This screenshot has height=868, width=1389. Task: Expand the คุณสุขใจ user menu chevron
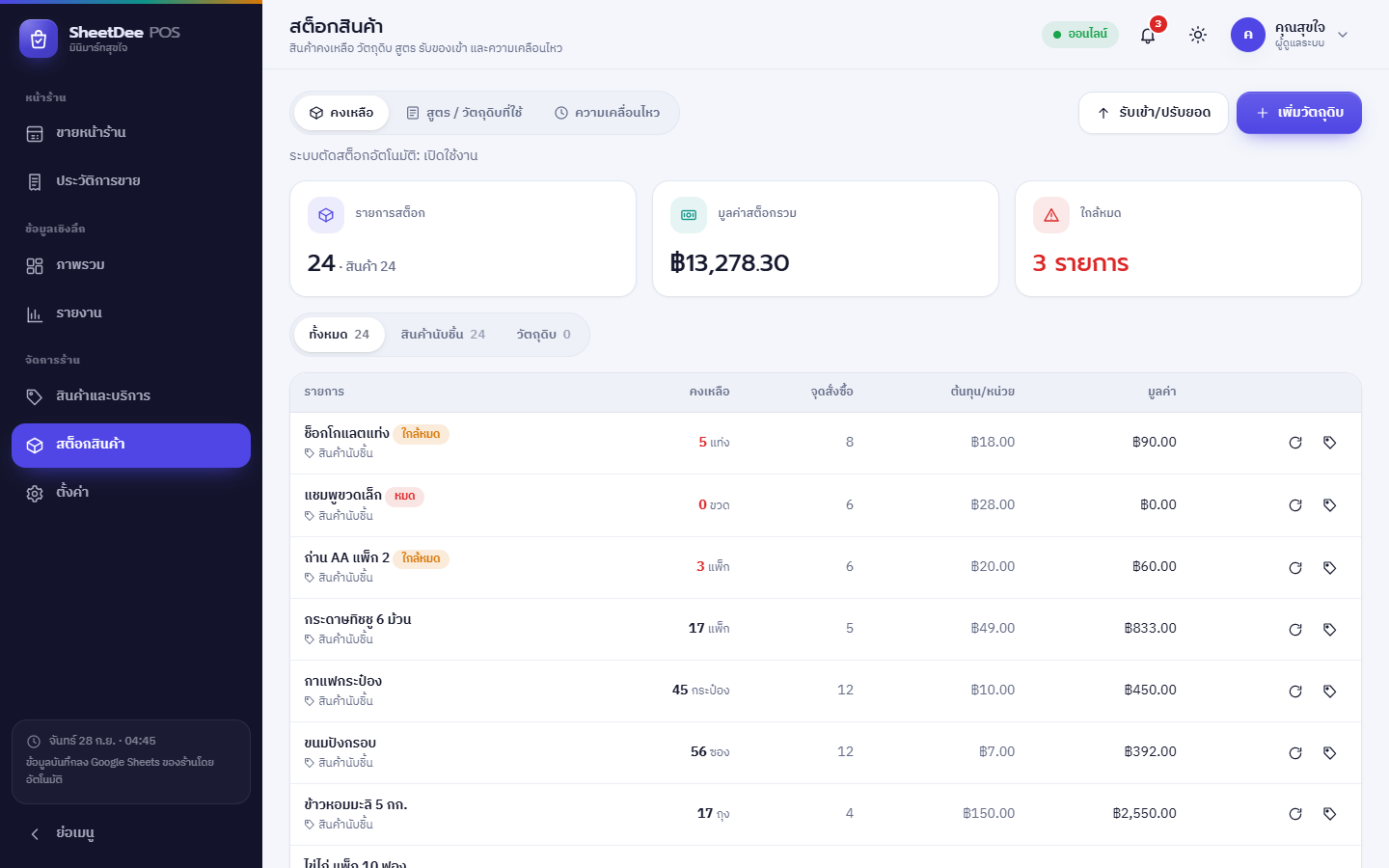[1343, 35]
